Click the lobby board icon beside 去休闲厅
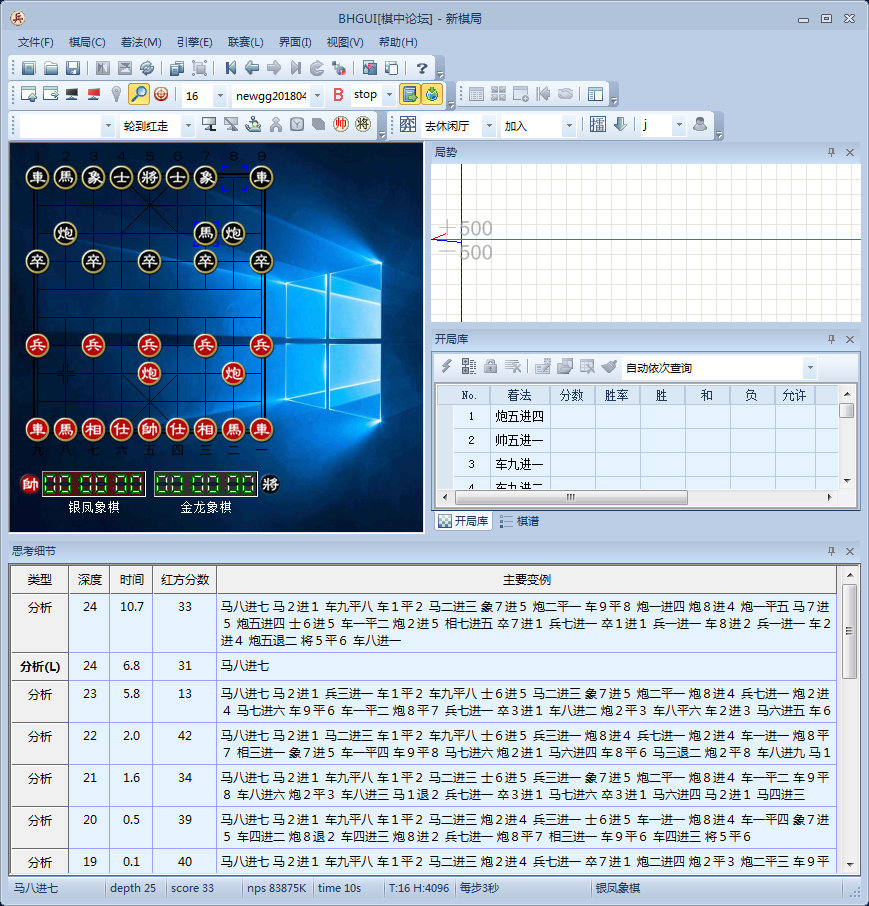The width and height of the screenshot is (869, 906). tap(408, 124)
